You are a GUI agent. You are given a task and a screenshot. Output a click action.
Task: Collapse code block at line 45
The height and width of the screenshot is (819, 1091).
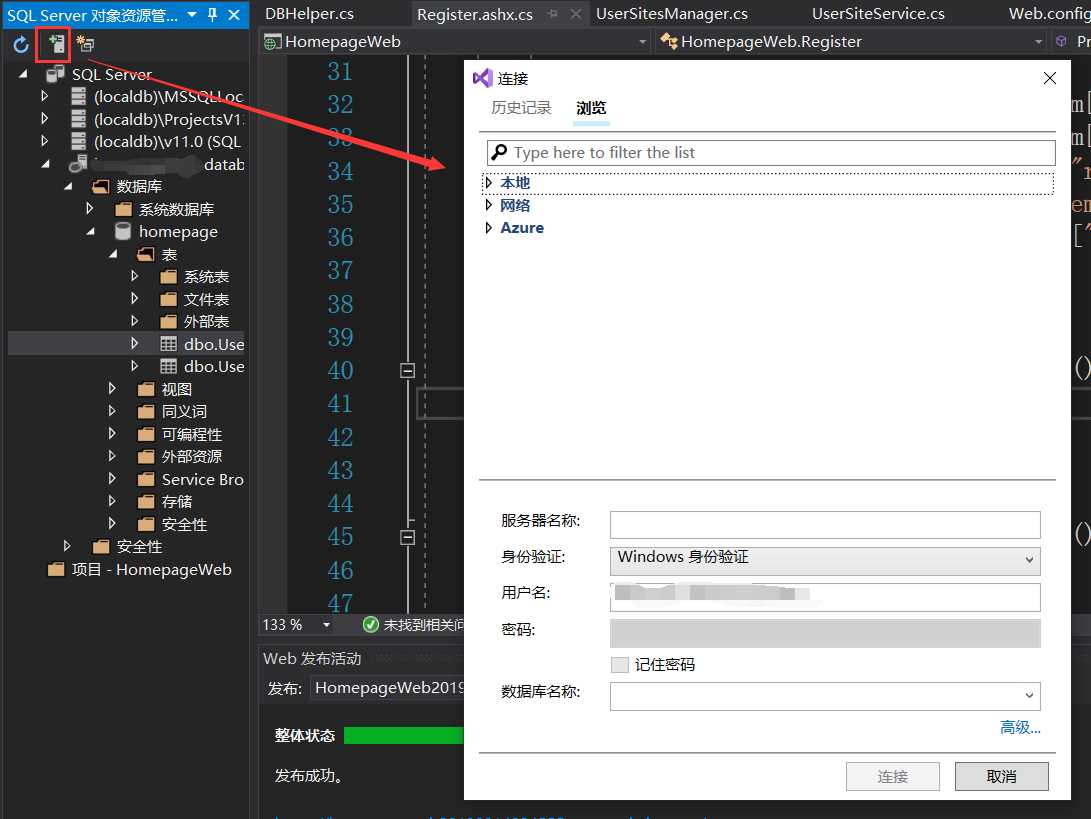408,537
